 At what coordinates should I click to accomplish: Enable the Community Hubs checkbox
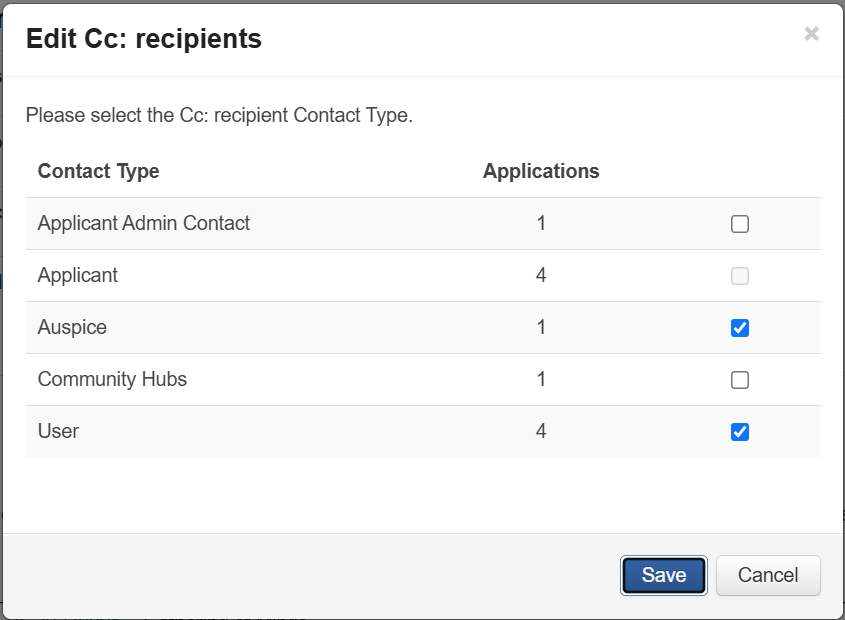point(740,380)
